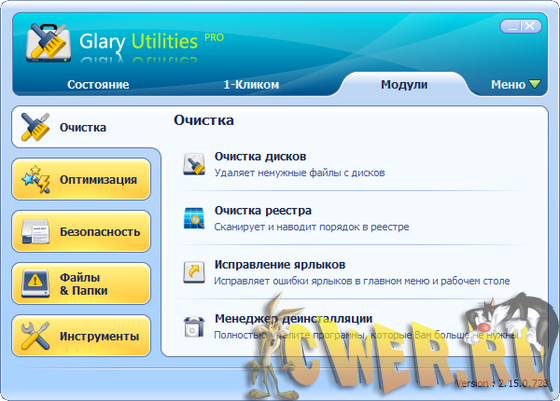Click the Version number in the status bar
560x401 pixels.
coord(501,384)
